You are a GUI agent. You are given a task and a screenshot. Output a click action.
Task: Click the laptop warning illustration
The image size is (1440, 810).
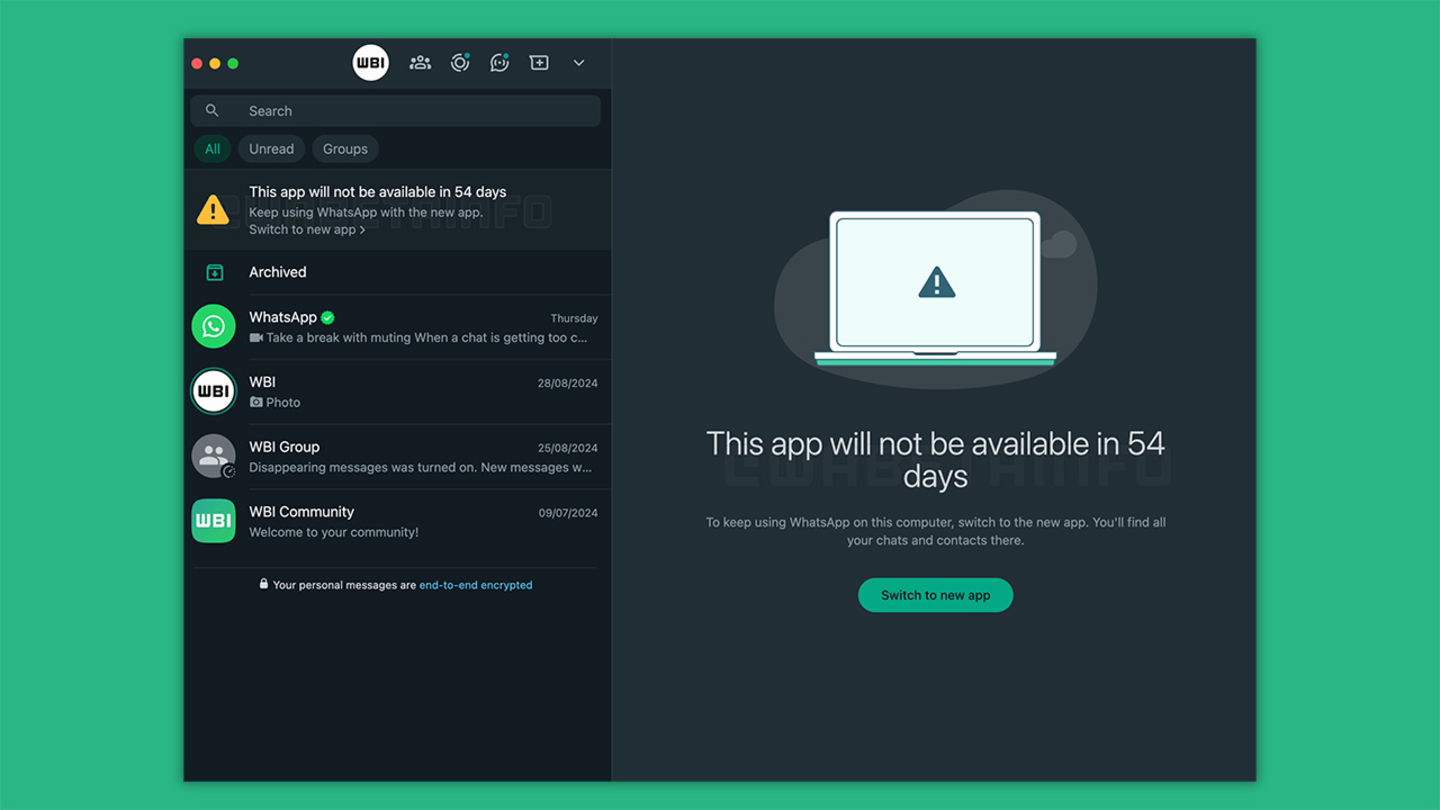point(936,288)
